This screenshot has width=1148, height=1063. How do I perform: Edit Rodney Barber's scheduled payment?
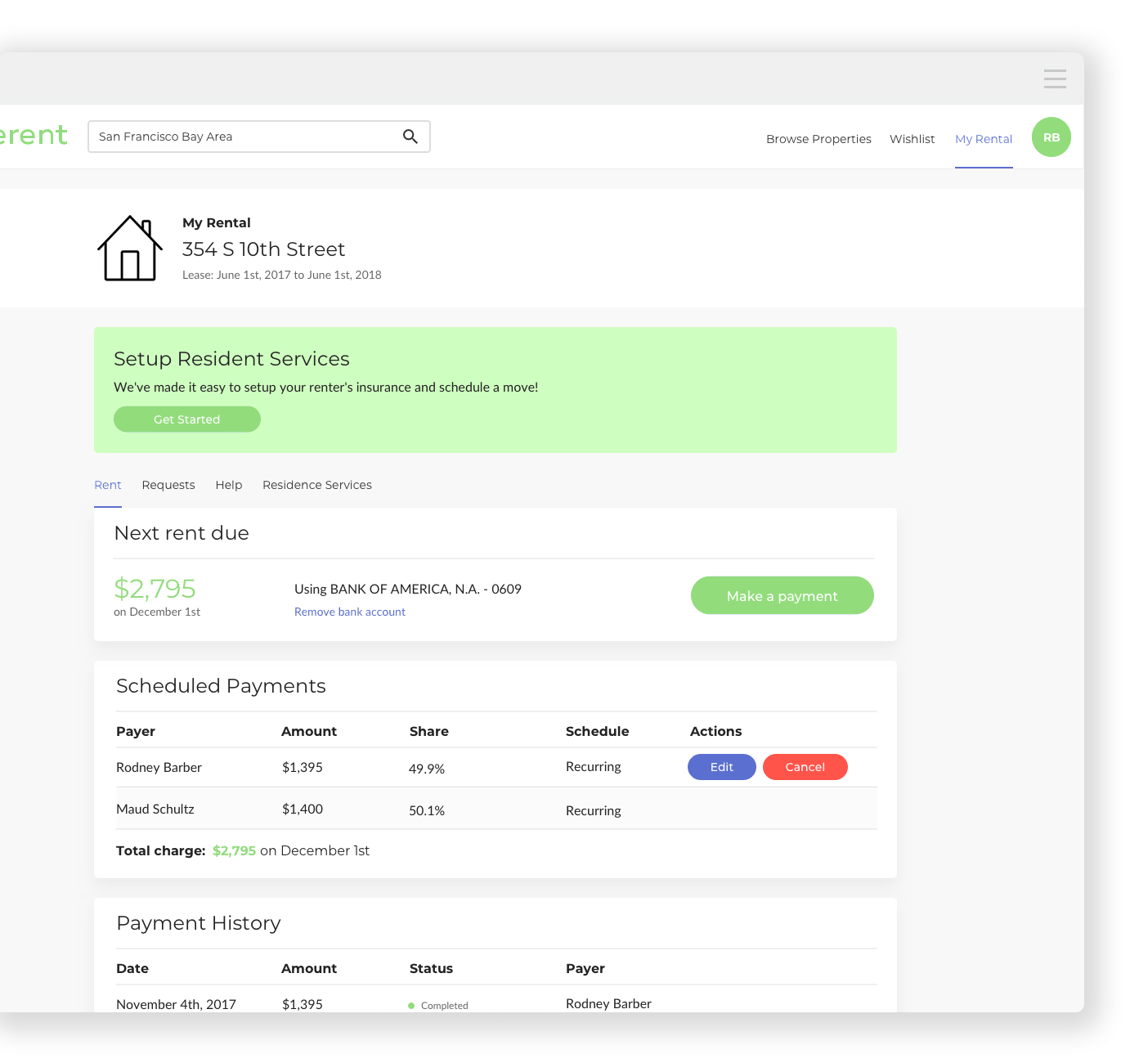tap(722, 767)
